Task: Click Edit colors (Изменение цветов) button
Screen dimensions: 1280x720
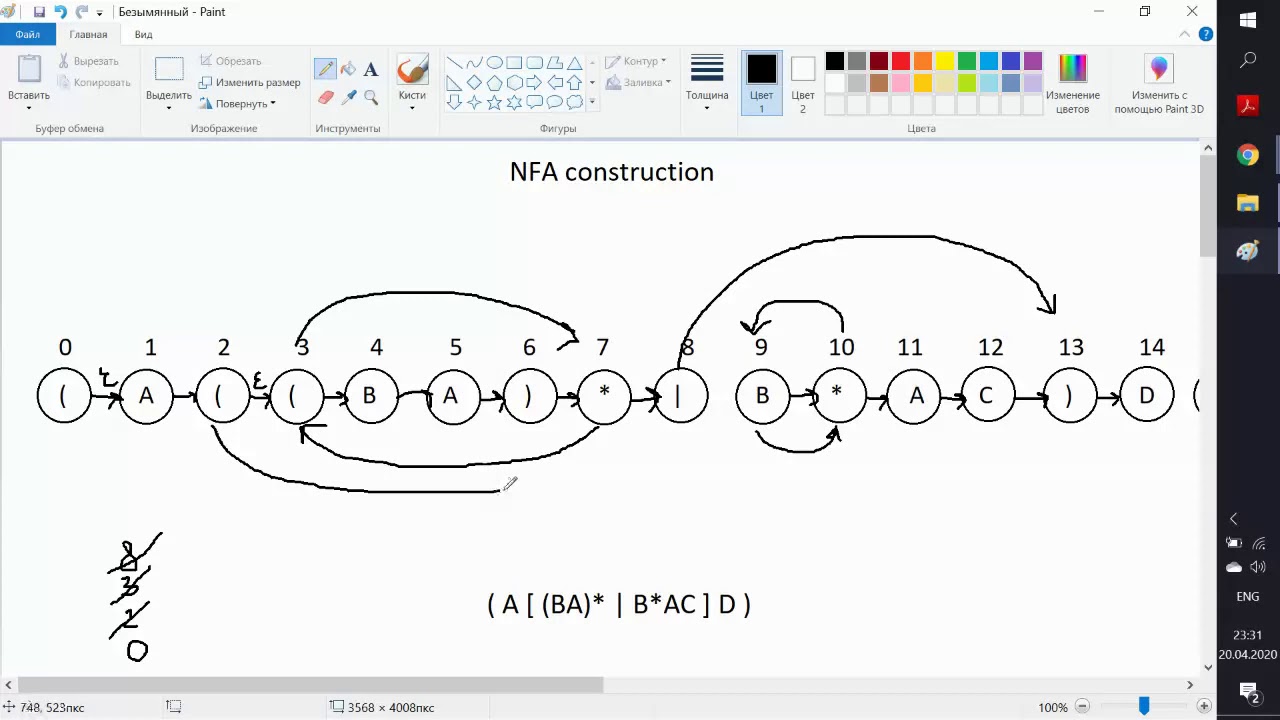Action: 1072,83
